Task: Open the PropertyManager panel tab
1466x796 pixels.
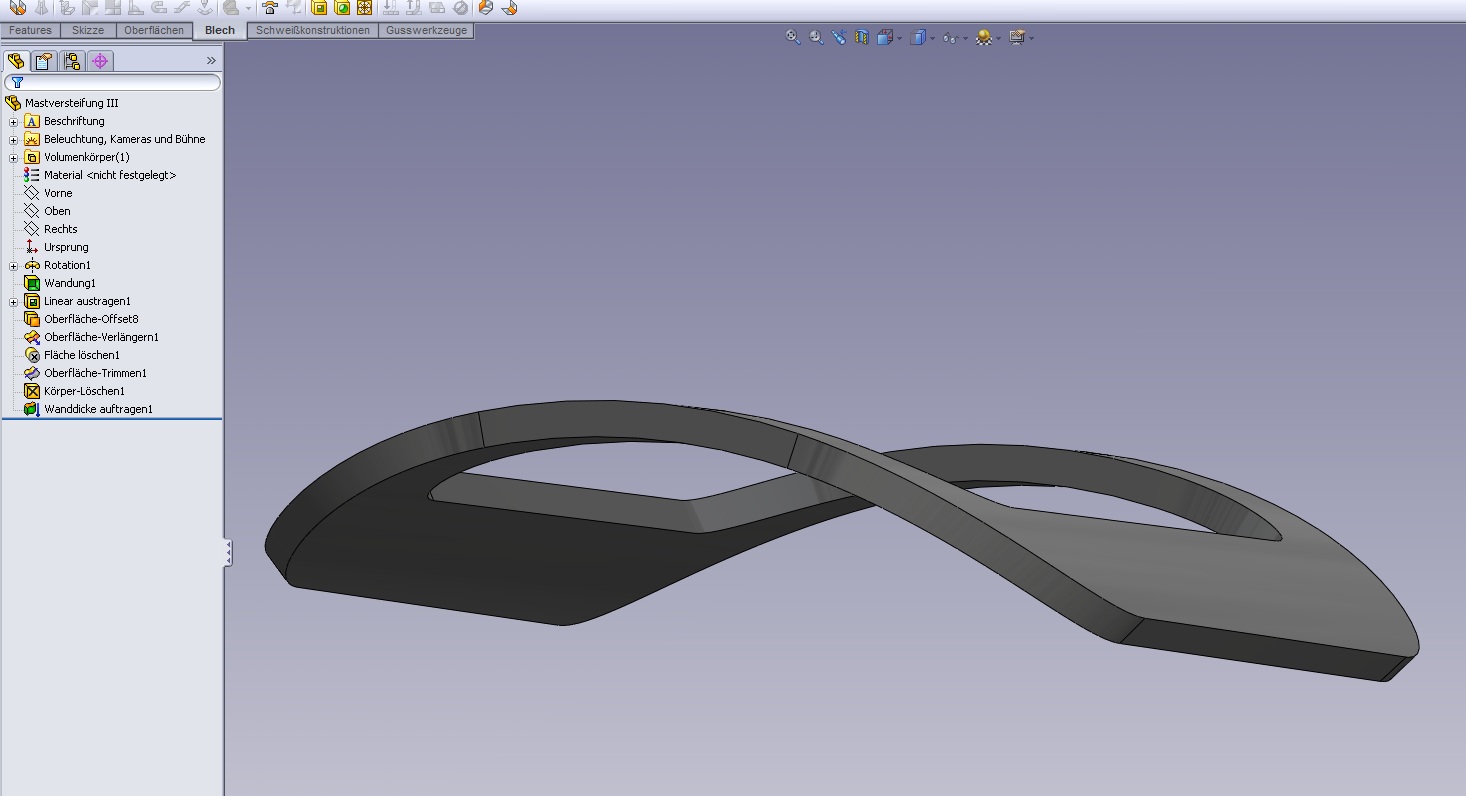Action: [x=44, y=61]
